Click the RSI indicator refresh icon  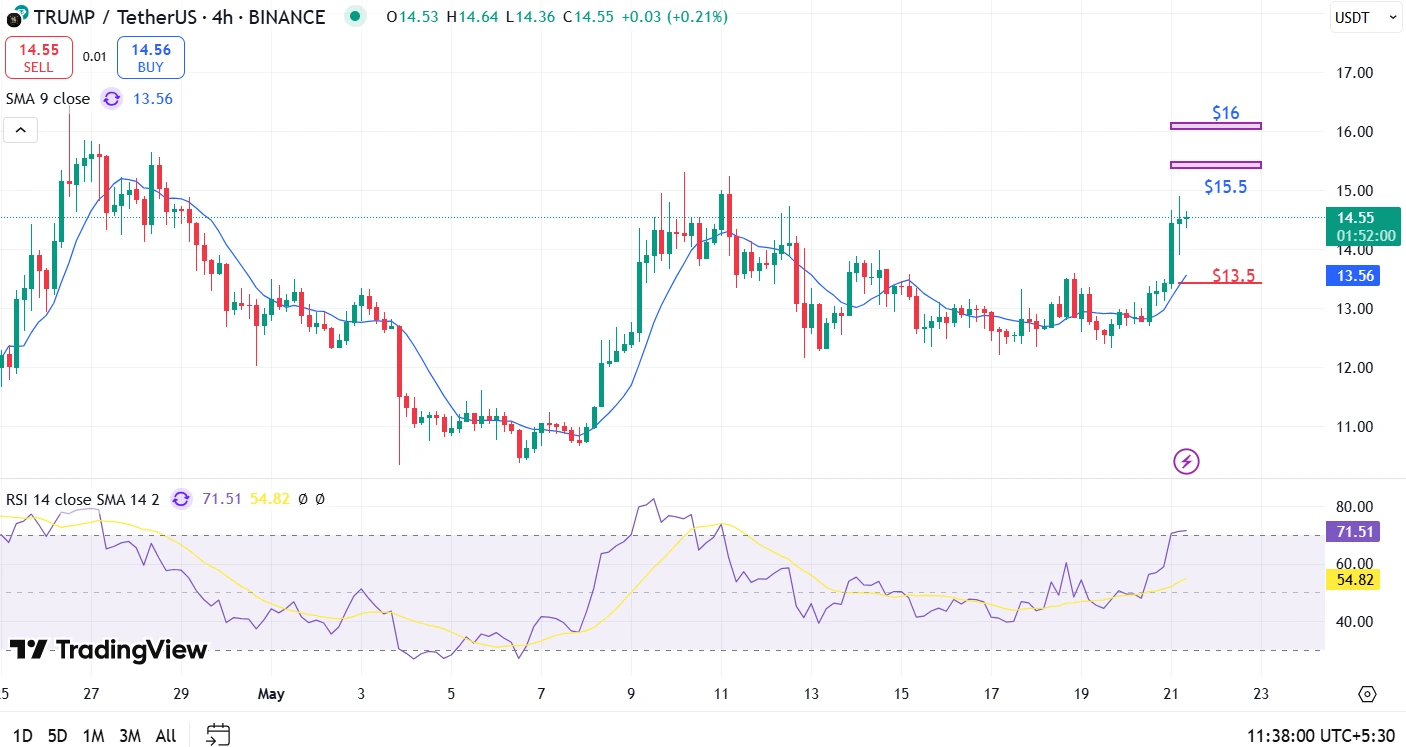pyautogui.click(x=181, y=499)
